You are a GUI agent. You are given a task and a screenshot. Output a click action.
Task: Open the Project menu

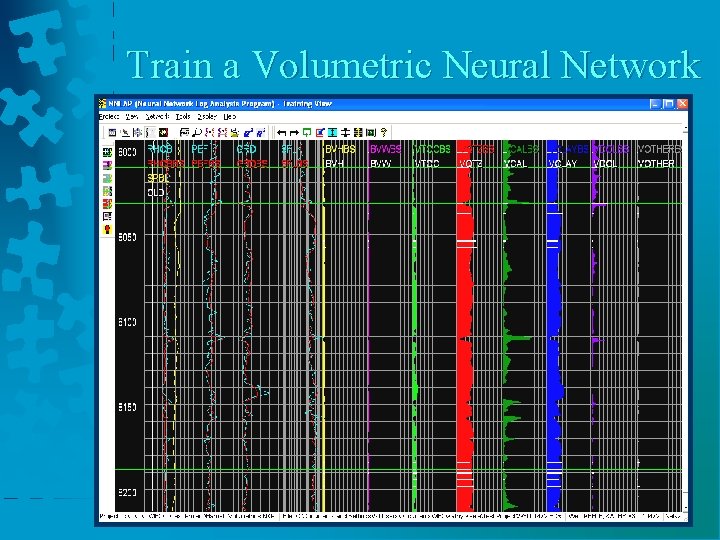tap(109, 117)
